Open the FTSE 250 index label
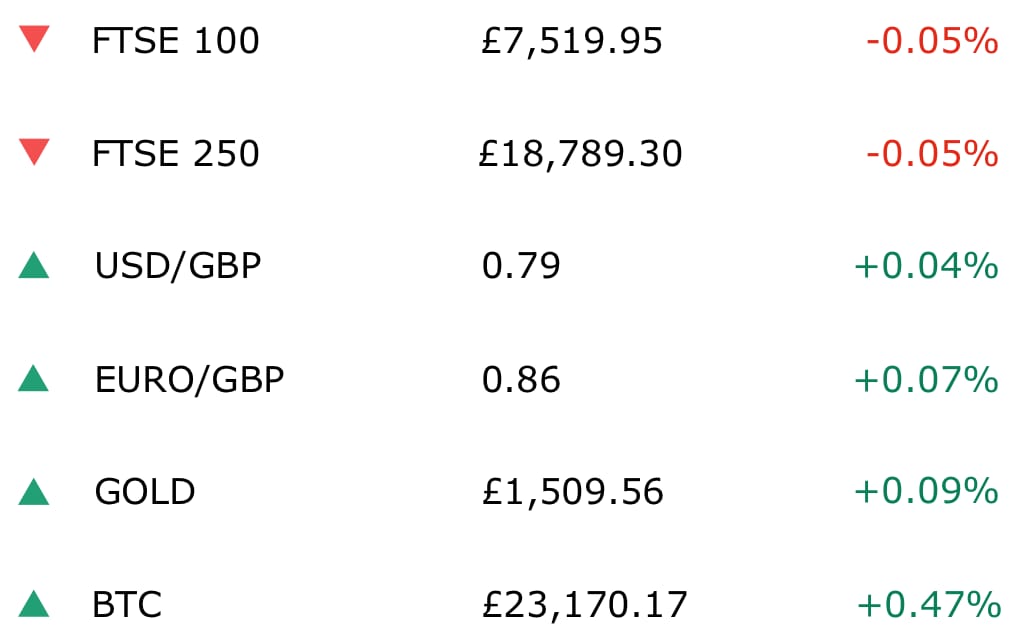1028x640 pixels. pos(176,153)
